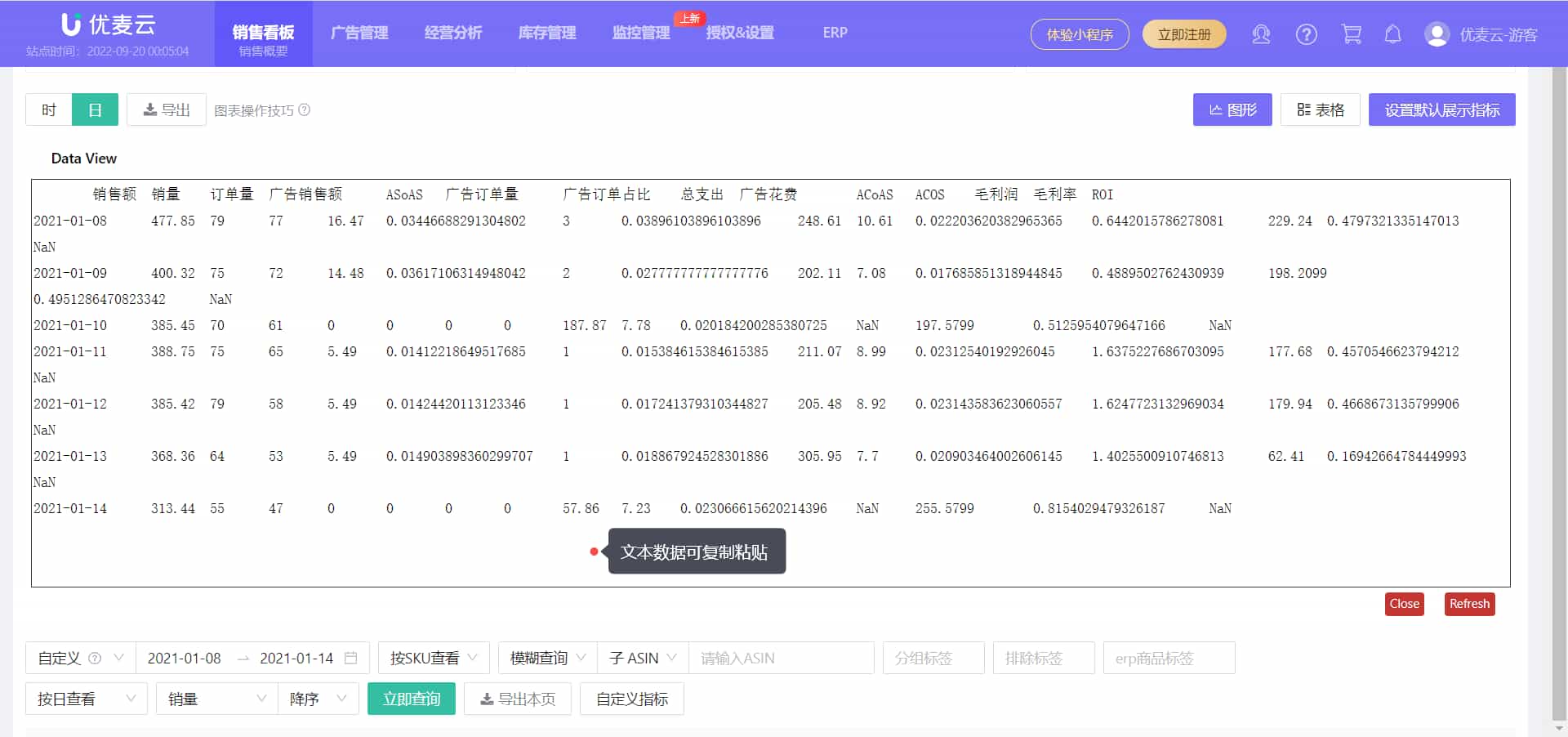Open the 授权&设置 menu
Viewport: 1568px width, 737px height.
[740, 33]
